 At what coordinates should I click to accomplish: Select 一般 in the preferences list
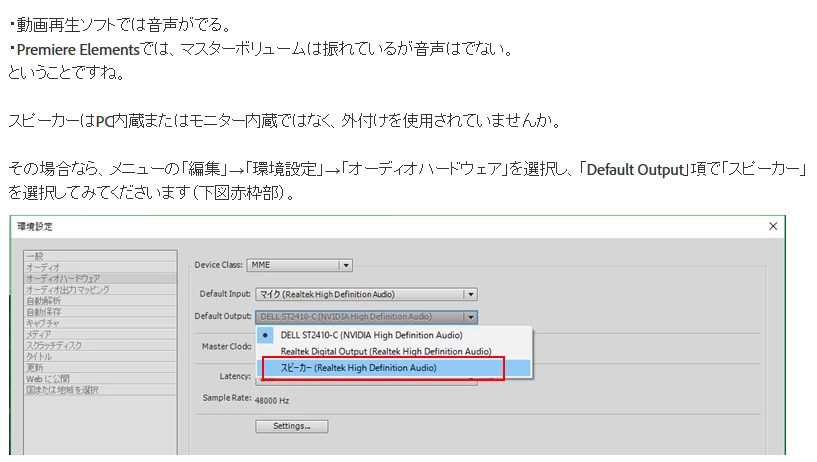pyautogui.click(x=100, y=256)
